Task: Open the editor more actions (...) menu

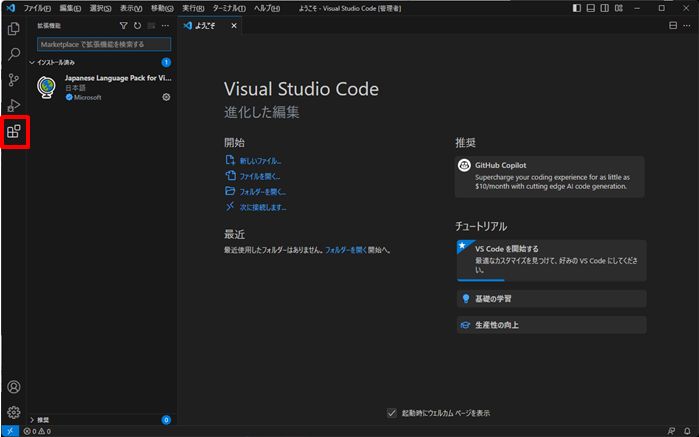Action: 687,26
